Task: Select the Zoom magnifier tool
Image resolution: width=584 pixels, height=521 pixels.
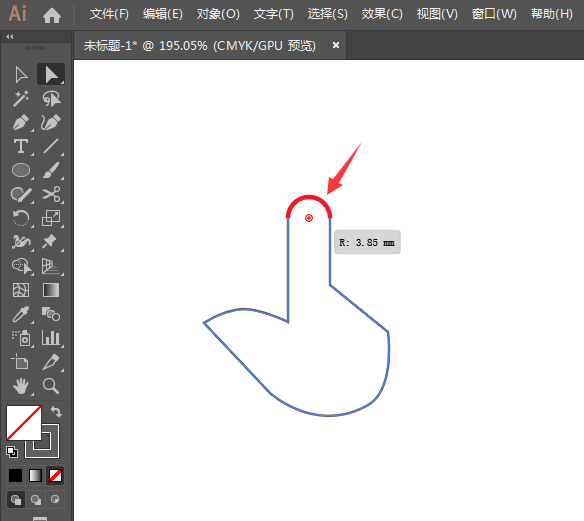Action: click(51, 386)
